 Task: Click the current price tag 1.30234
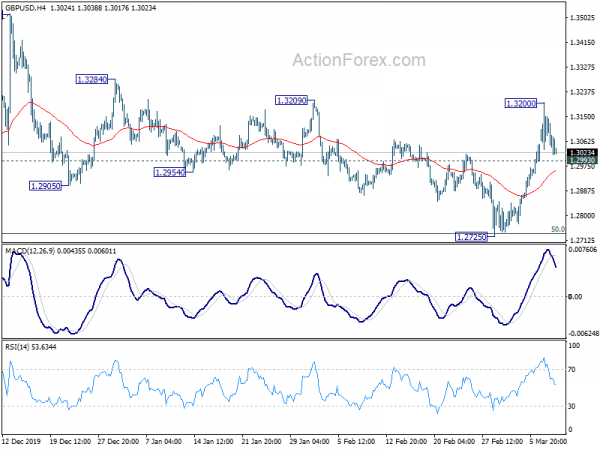click(583, 153)
